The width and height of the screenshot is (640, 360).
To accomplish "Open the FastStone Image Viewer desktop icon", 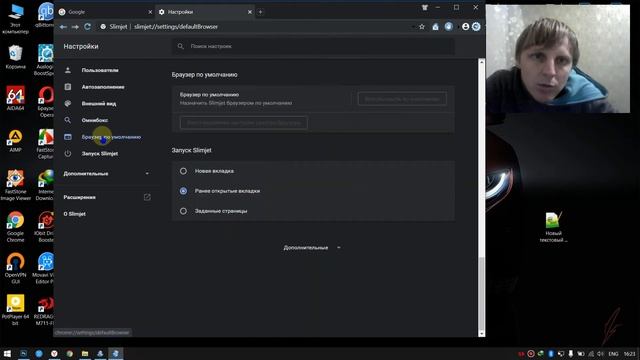I will (15, 185).
